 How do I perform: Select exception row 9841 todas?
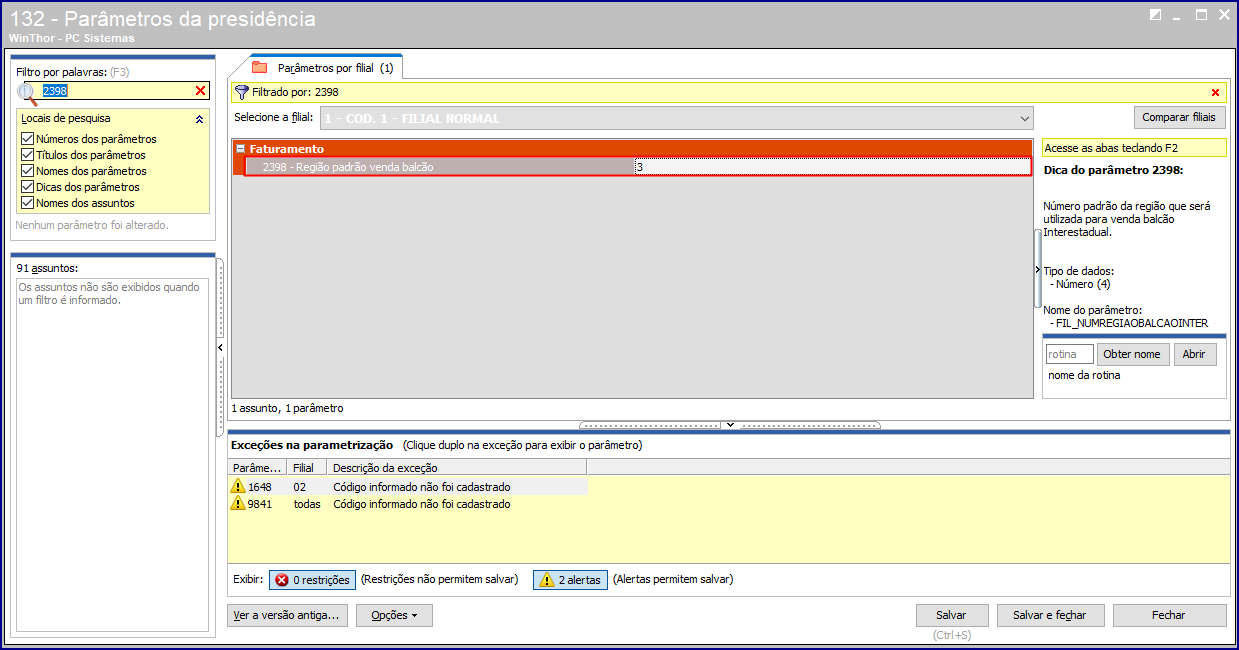pos(407,504)
